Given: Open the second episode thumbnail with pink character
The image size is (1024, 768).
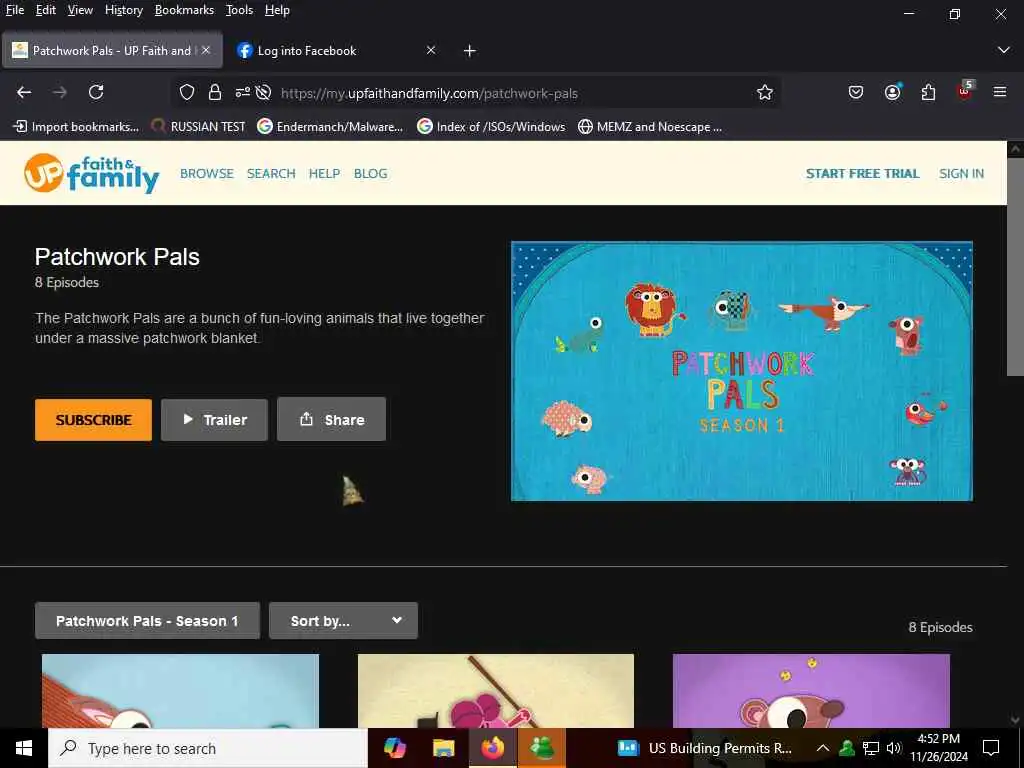Looking at the screenshot, I should point(496,691).
